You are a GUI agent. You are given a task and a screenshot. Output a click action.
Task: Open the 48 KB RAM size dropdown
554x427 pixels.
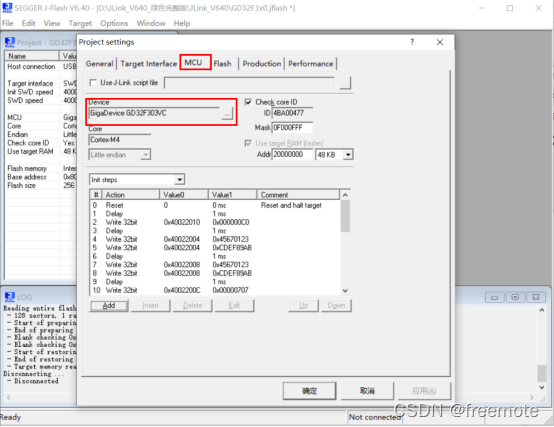pos(348,155)
